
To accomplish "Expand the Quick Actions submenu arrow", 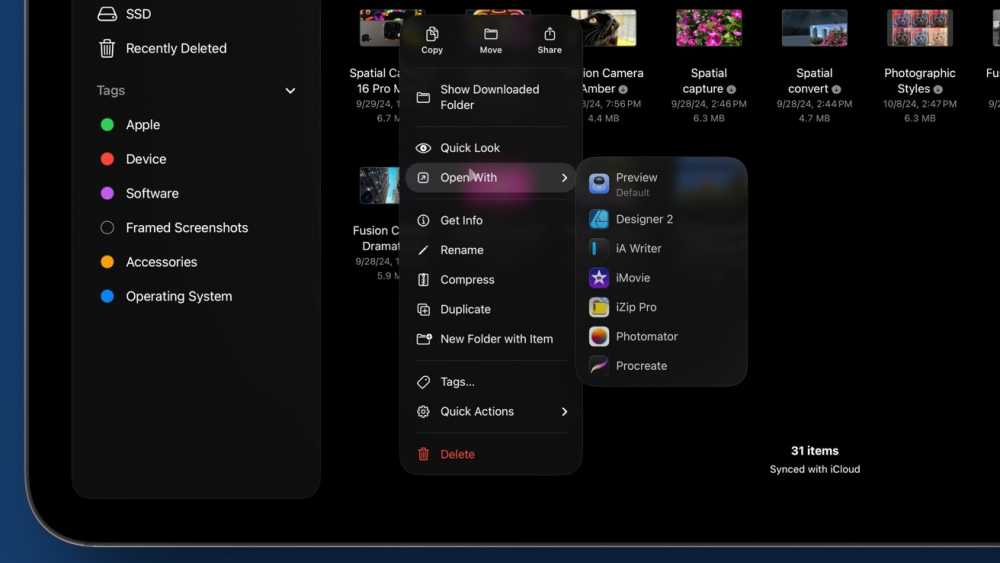I will (564, 412).
